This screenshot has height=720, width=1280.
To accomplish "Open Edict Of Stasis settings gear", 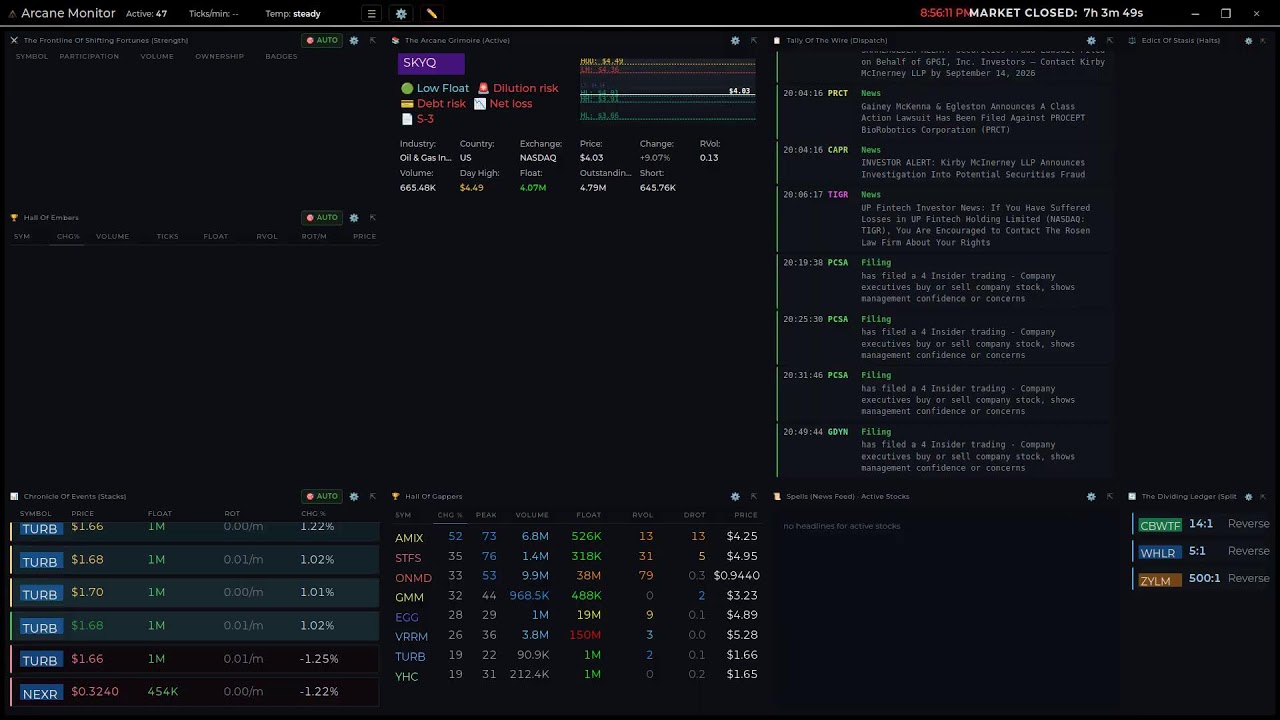I will (x=1248, y=40).
